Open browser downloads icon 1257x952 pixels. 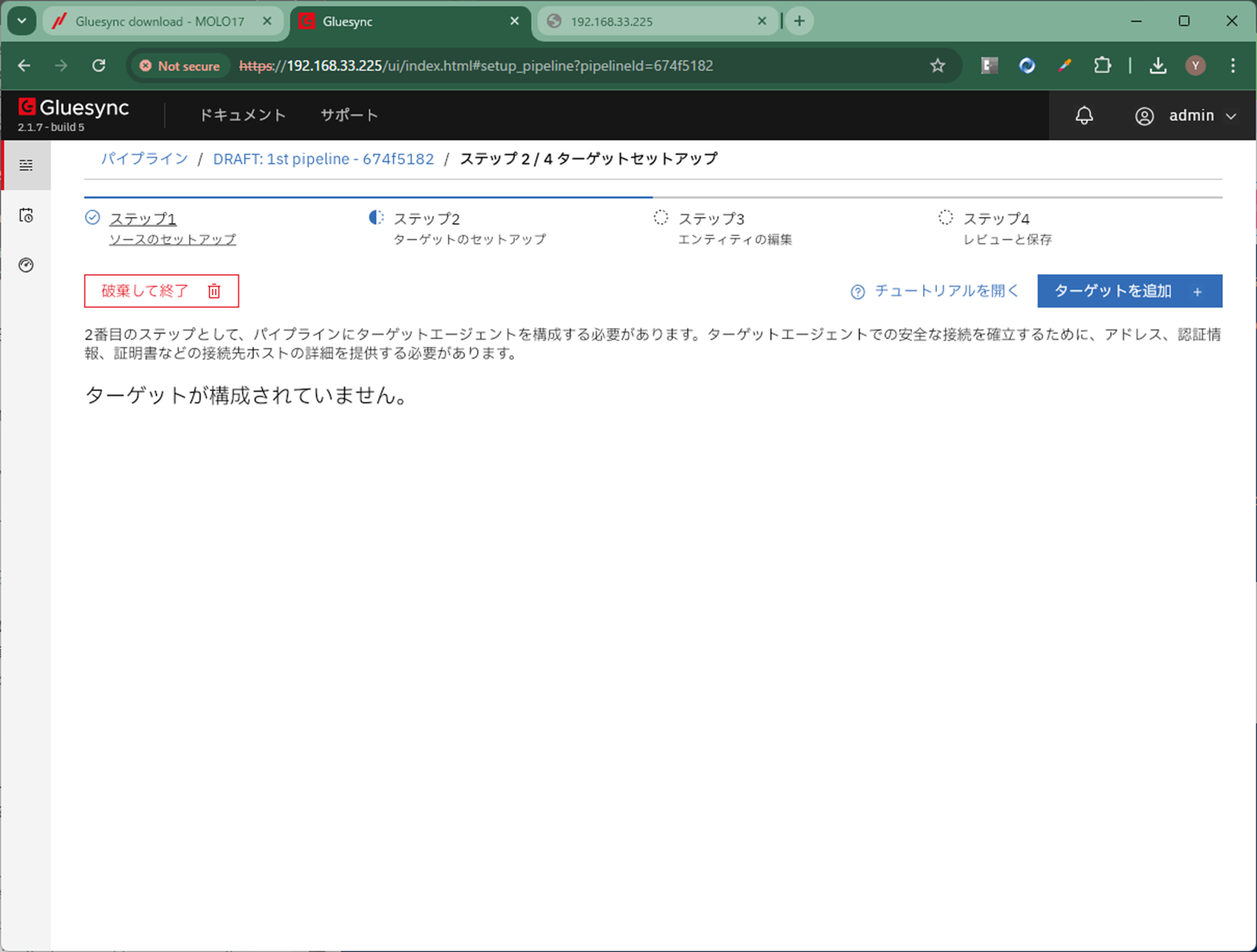tap(1158, 66)
